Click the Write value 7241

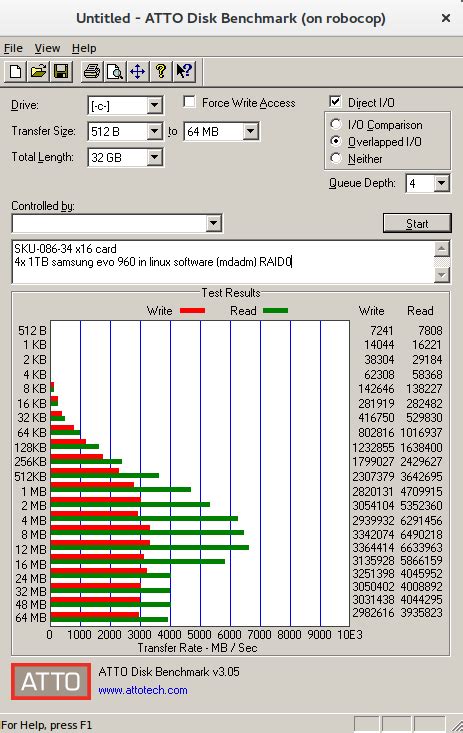pyautogui.click(x=382, y=331)
